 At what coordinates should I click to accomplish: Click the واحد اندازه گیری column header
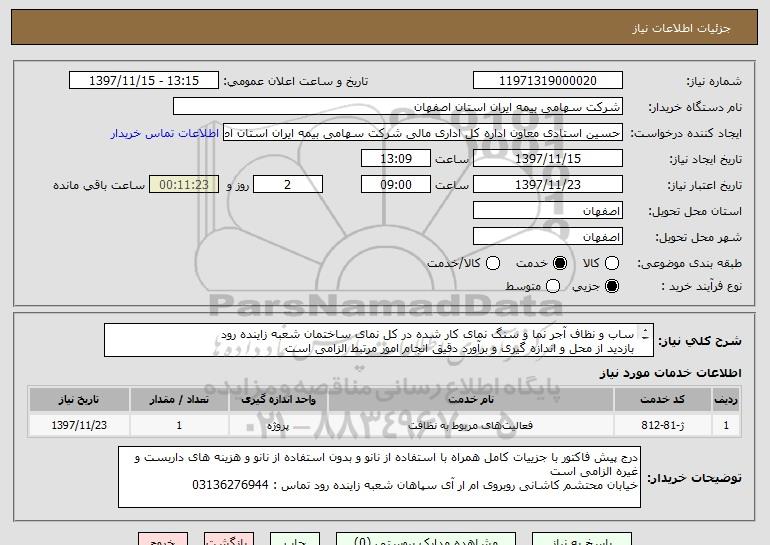click(x=278, y=400)
